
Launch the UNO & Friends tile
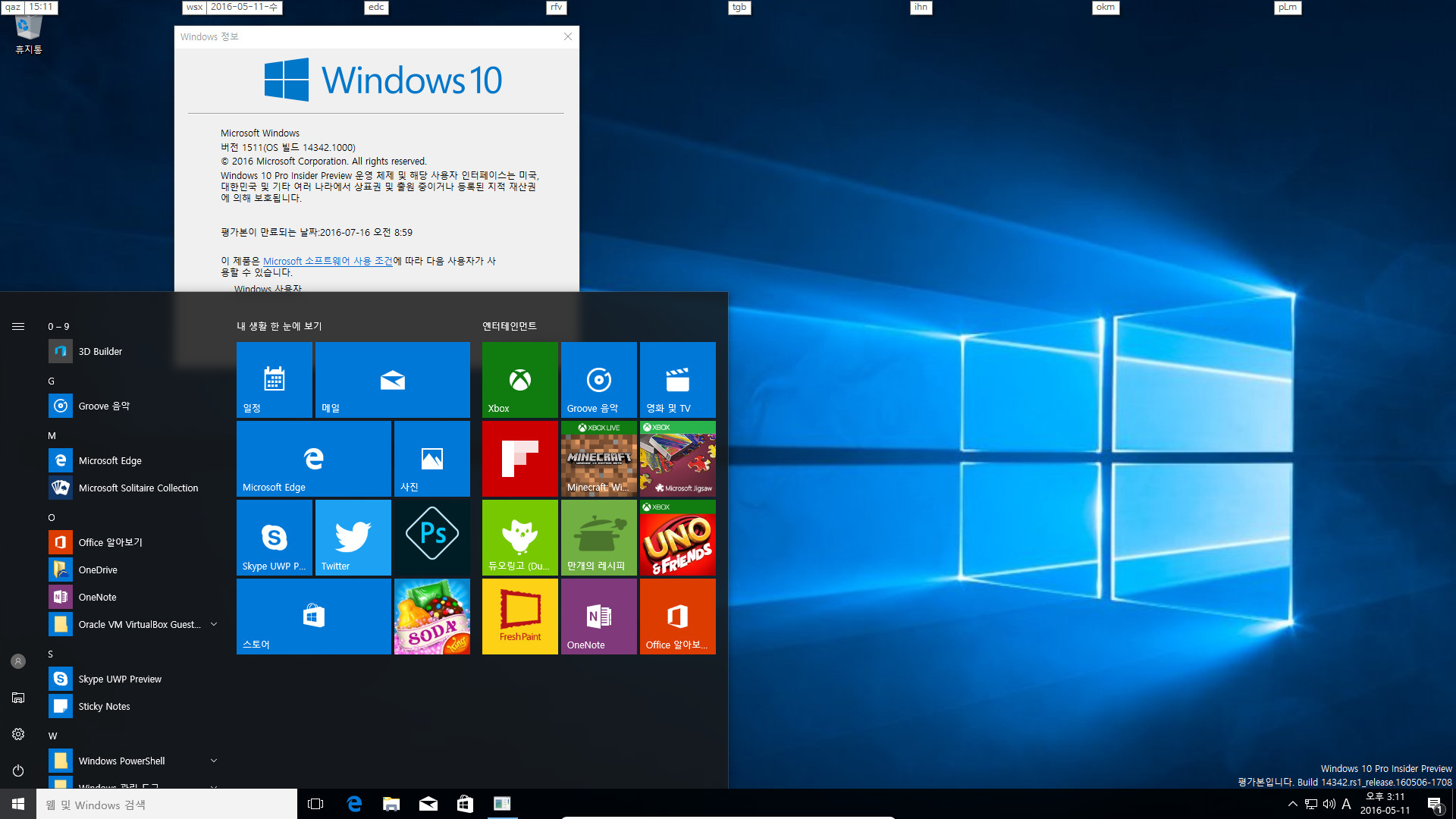pyautogui.click(x=678, y=538)
